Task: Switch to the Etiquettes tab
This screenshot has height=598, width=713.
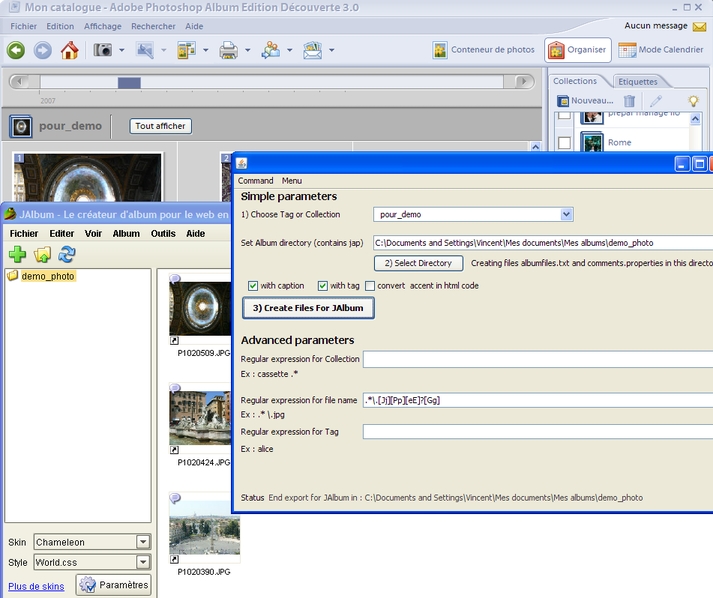Action: click(x=637, y=81)
